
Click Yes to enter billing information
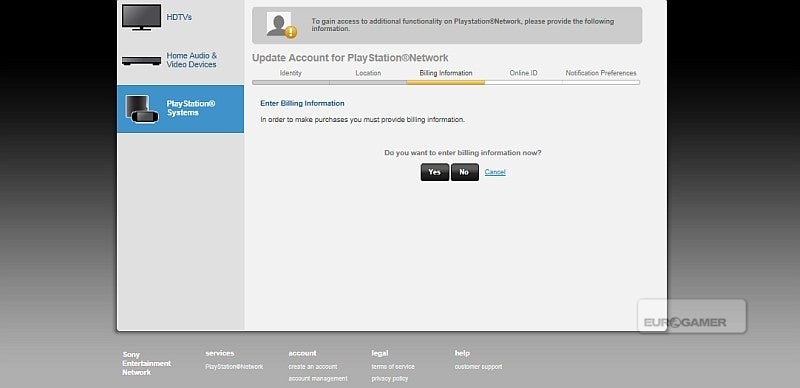point(435,172)
